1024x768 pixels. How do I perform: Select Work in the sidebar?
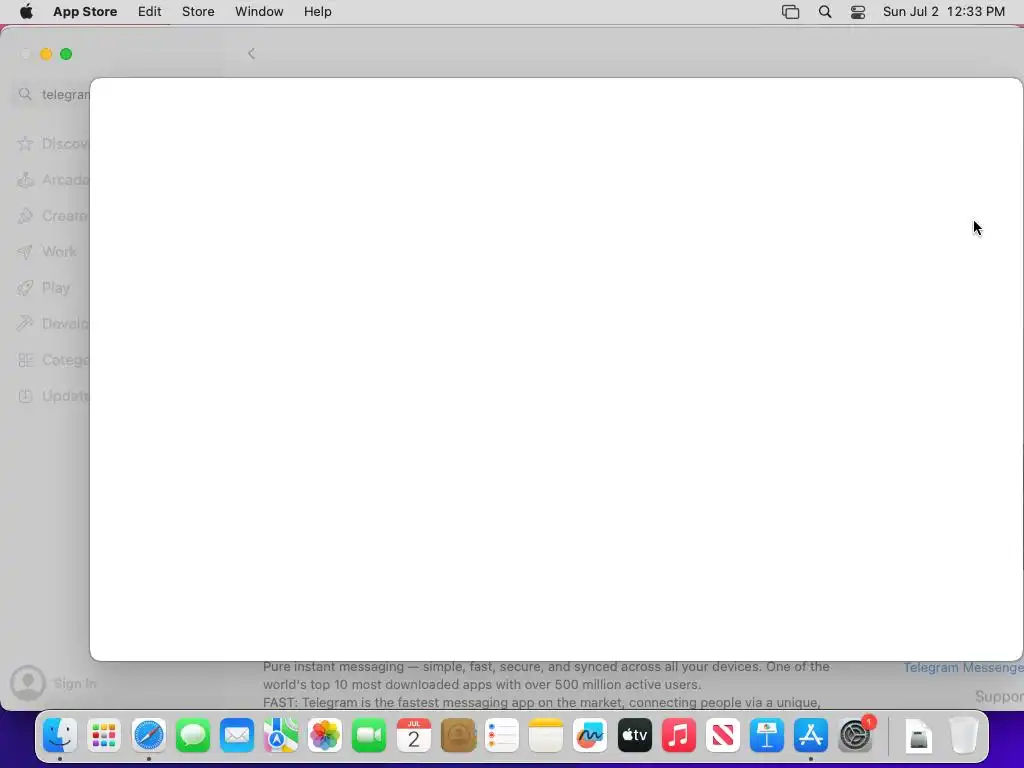pyautogui.click(x=47, y=251)
